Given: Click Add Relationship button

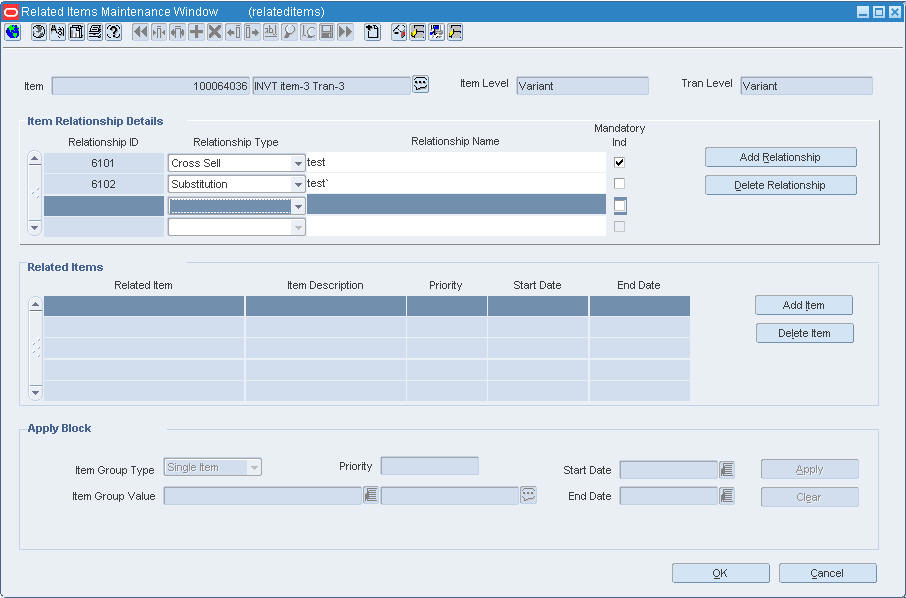Looking at the screenshot, I should coord(781,157).
